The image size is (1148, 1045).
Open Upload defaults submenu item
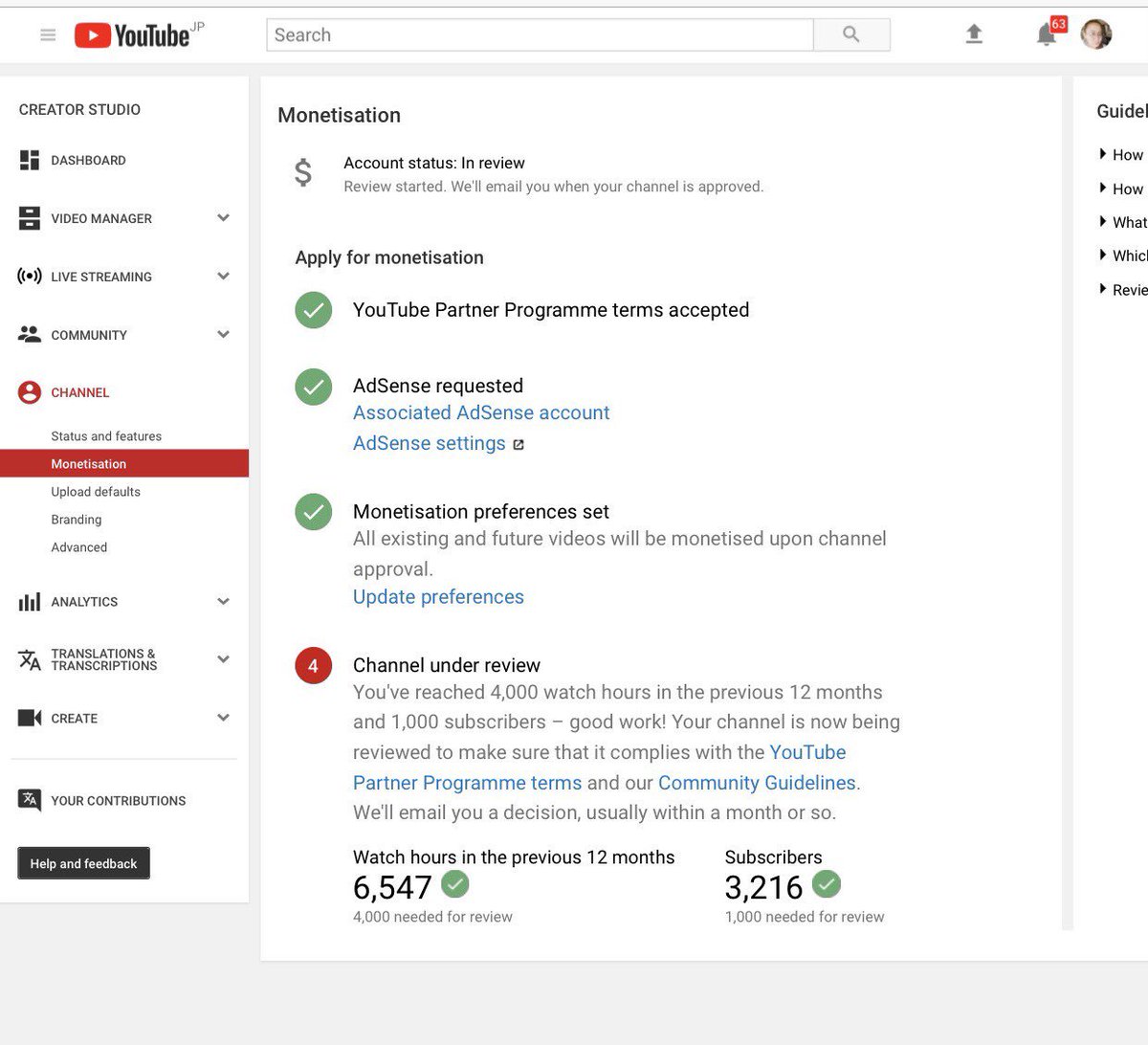[96, 492]
